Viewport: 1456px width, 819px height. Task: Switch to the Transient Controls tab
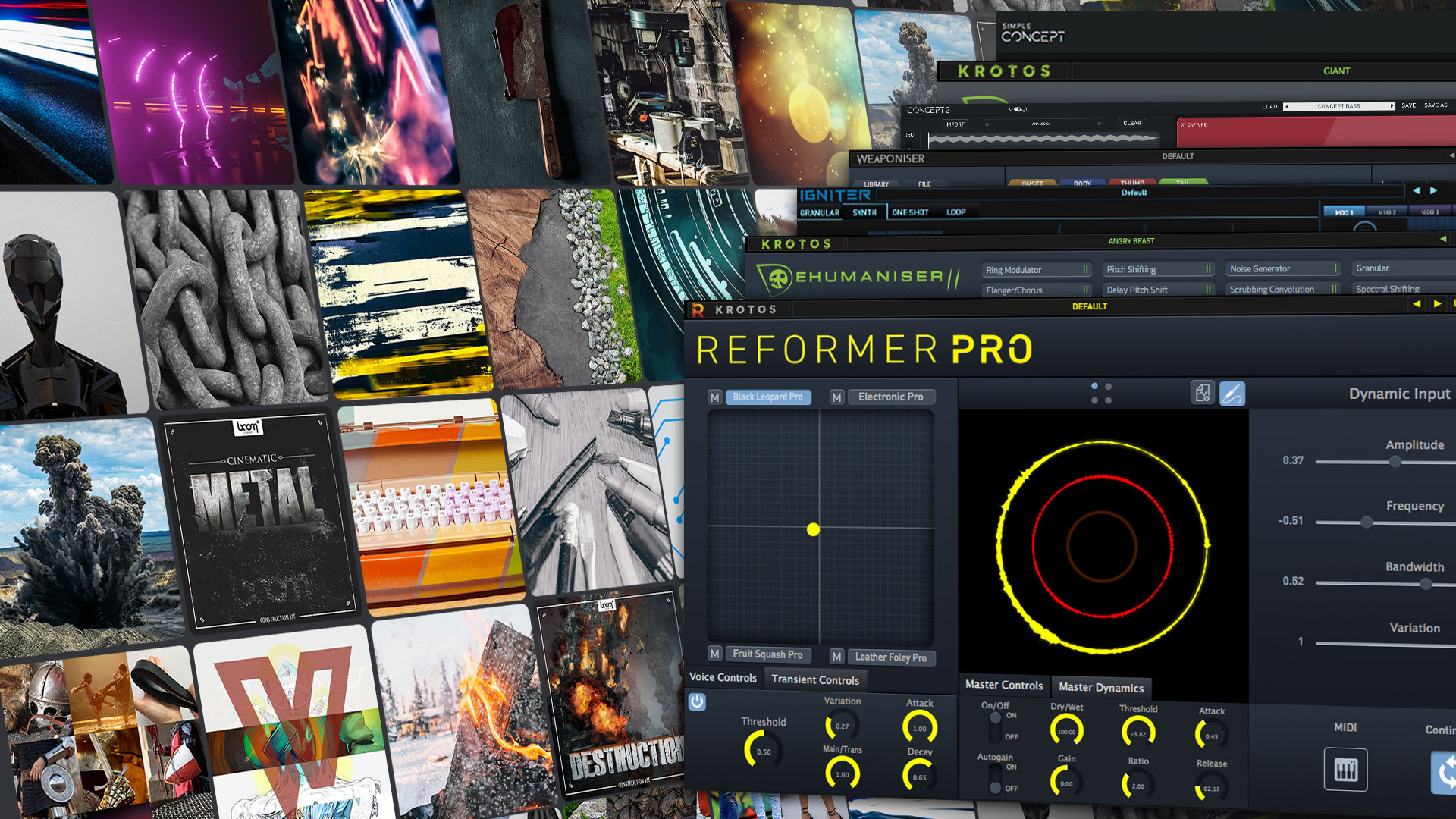pos(815,679)
